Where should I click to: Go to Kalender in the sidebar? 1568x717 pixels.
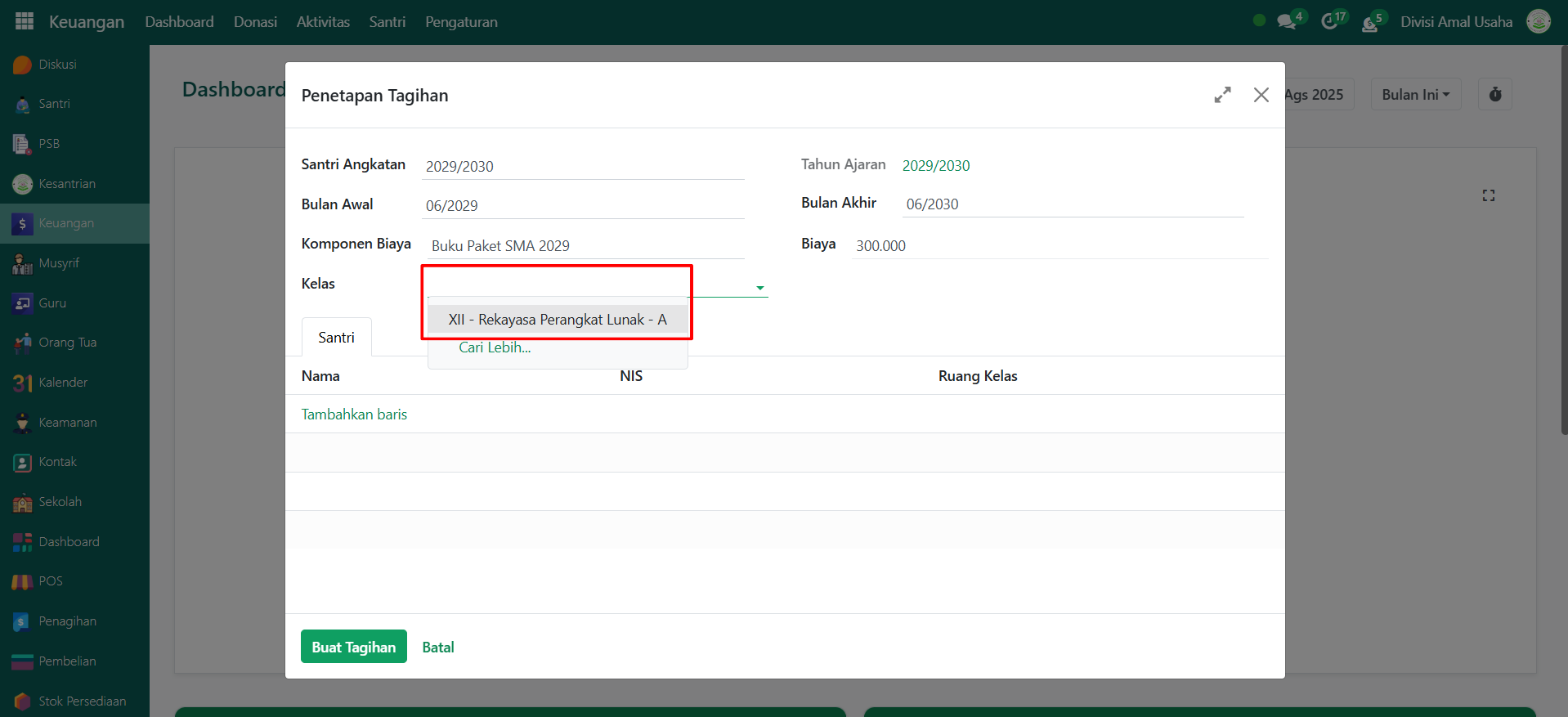63,383
